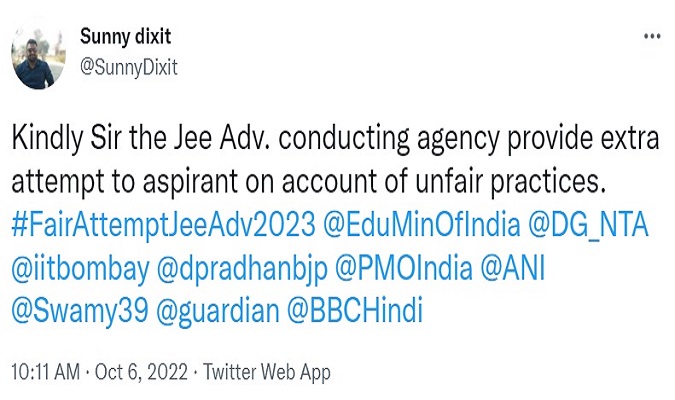Viewport: 675px width, 400px height.
Task: Open the three-dot More options menu
Action: coord(652,37)
